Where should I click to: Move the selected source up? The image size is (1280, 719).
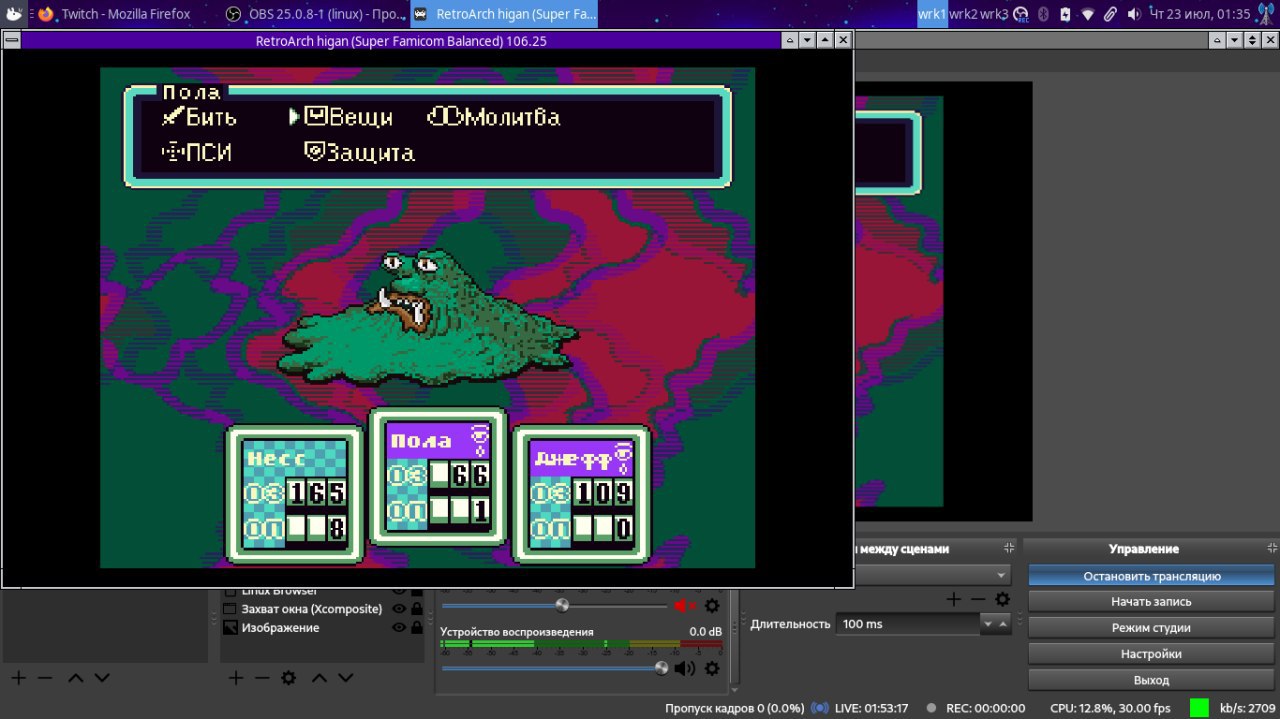click(319, 677)
